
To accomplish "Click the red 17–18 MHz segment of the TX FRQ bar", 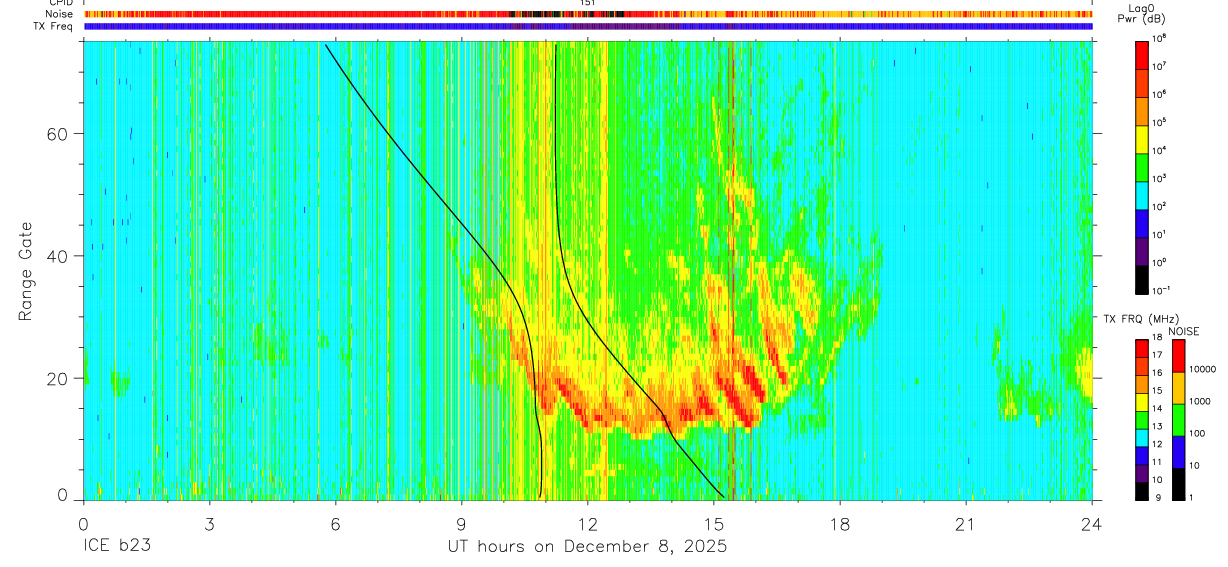I will tap(1143, 347).
